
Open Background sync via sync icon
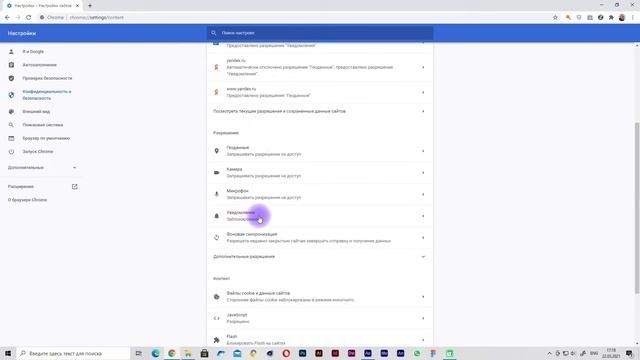click(x=217, y=238)
